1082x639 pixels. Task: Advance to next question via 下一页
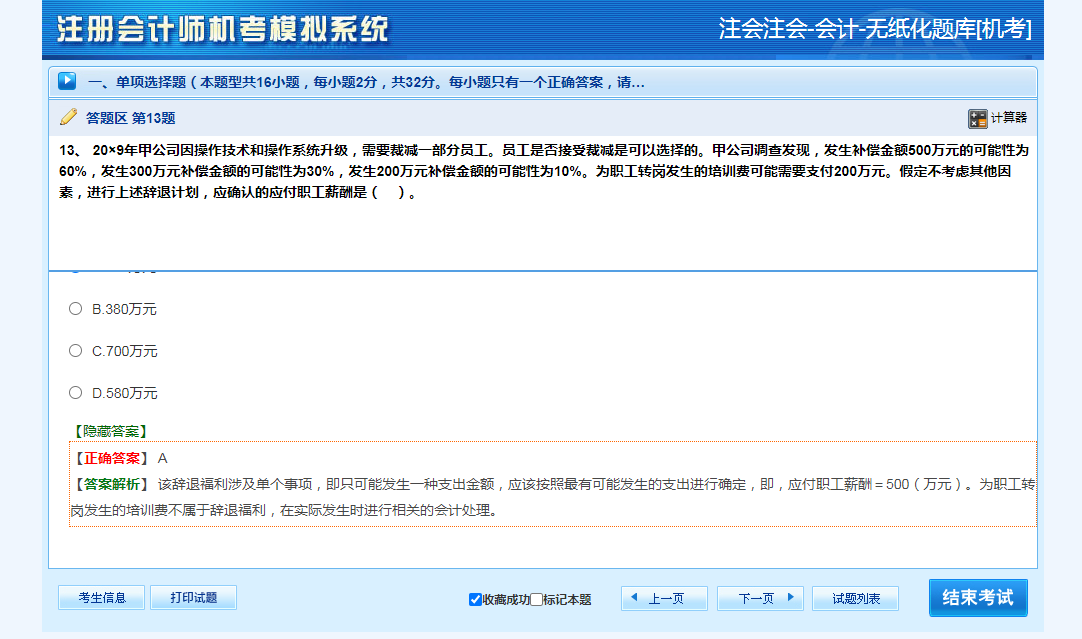pyautogui.click(x=760, y=599)
